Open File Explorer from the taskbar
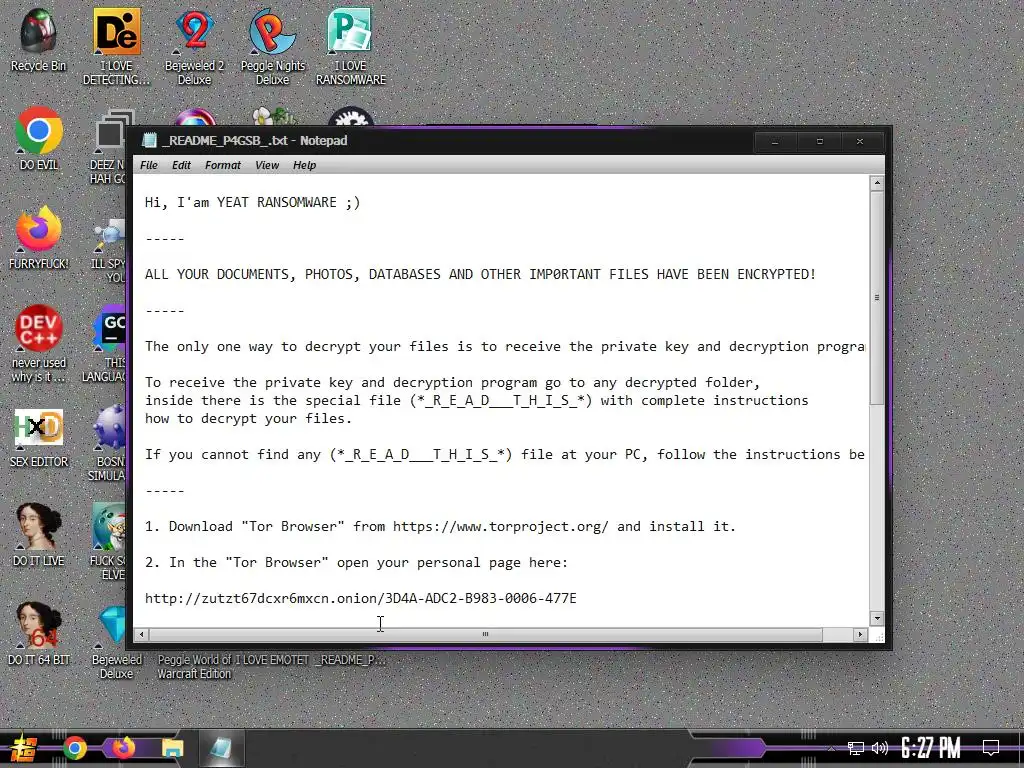The width and height of the screenshot is (1024, 768). 172,748
